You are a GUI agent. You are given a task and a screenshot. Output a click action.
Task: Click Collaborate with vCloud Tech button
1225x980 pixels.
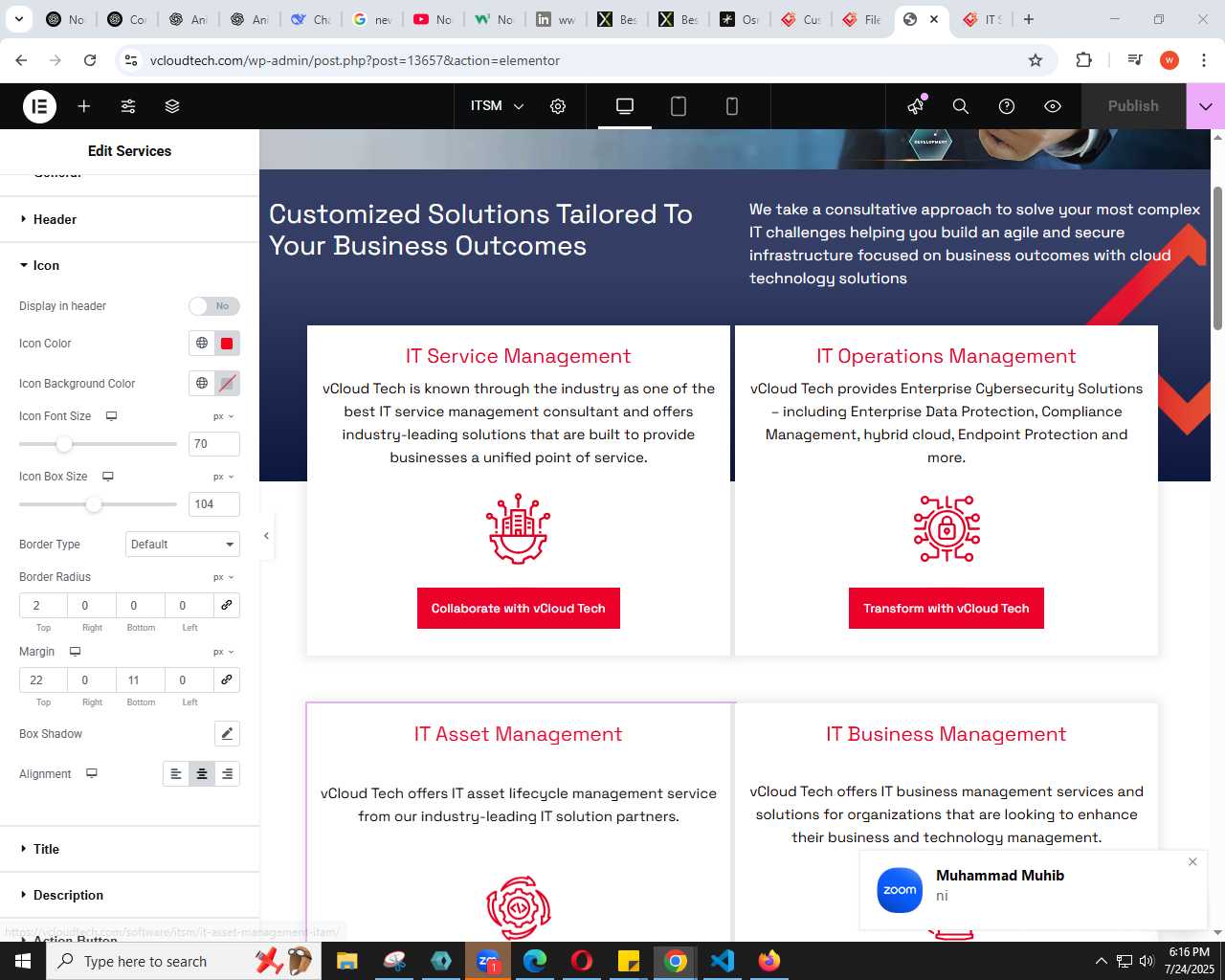519,609
